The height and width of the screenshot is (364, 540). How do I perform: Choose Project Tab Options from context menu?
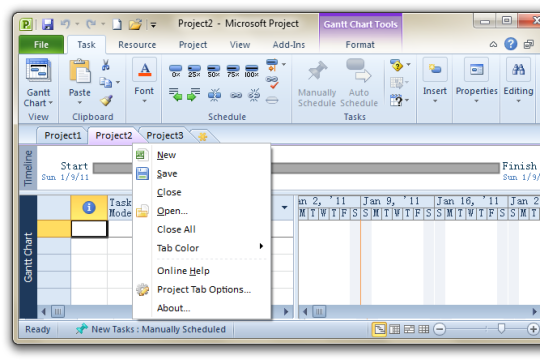click(x=201, y=290)
